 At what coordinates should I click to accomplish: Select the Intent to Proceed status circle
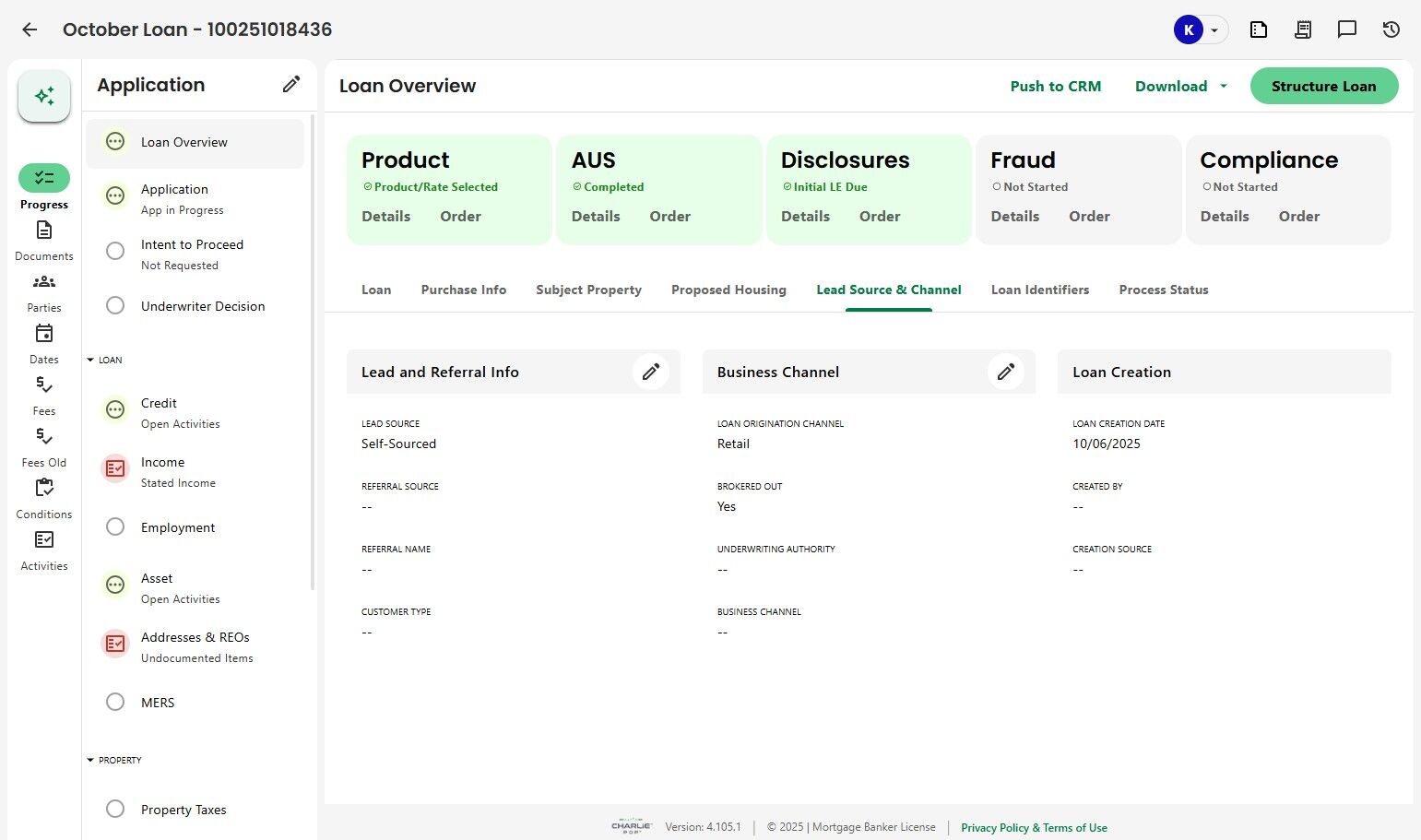coord(115,251)
